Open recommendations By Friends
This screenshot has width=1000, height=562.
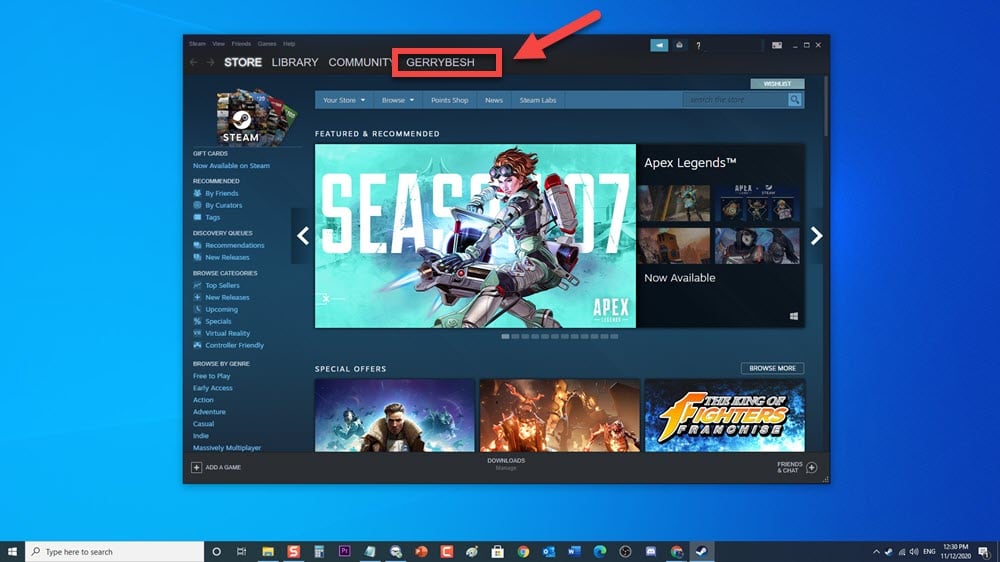point(221,193)
